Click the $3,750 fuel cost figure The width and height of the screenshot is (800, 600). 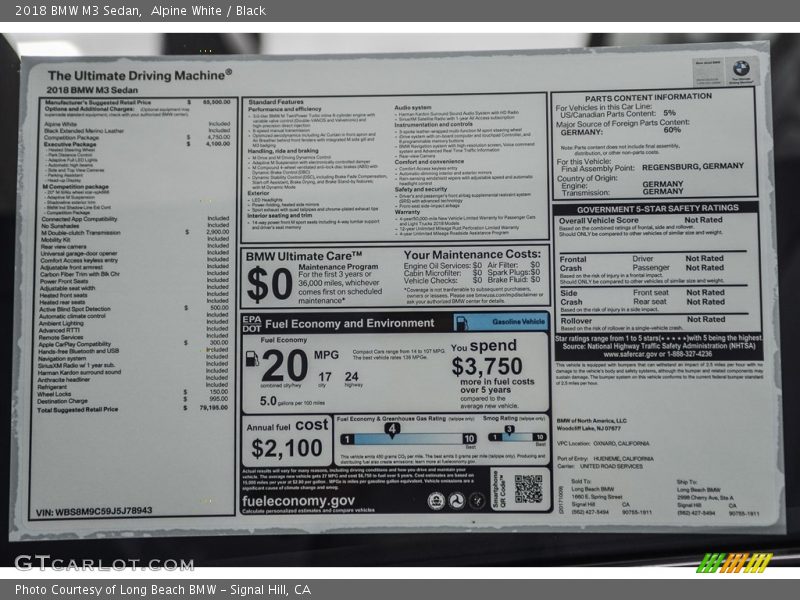(486, 367)
